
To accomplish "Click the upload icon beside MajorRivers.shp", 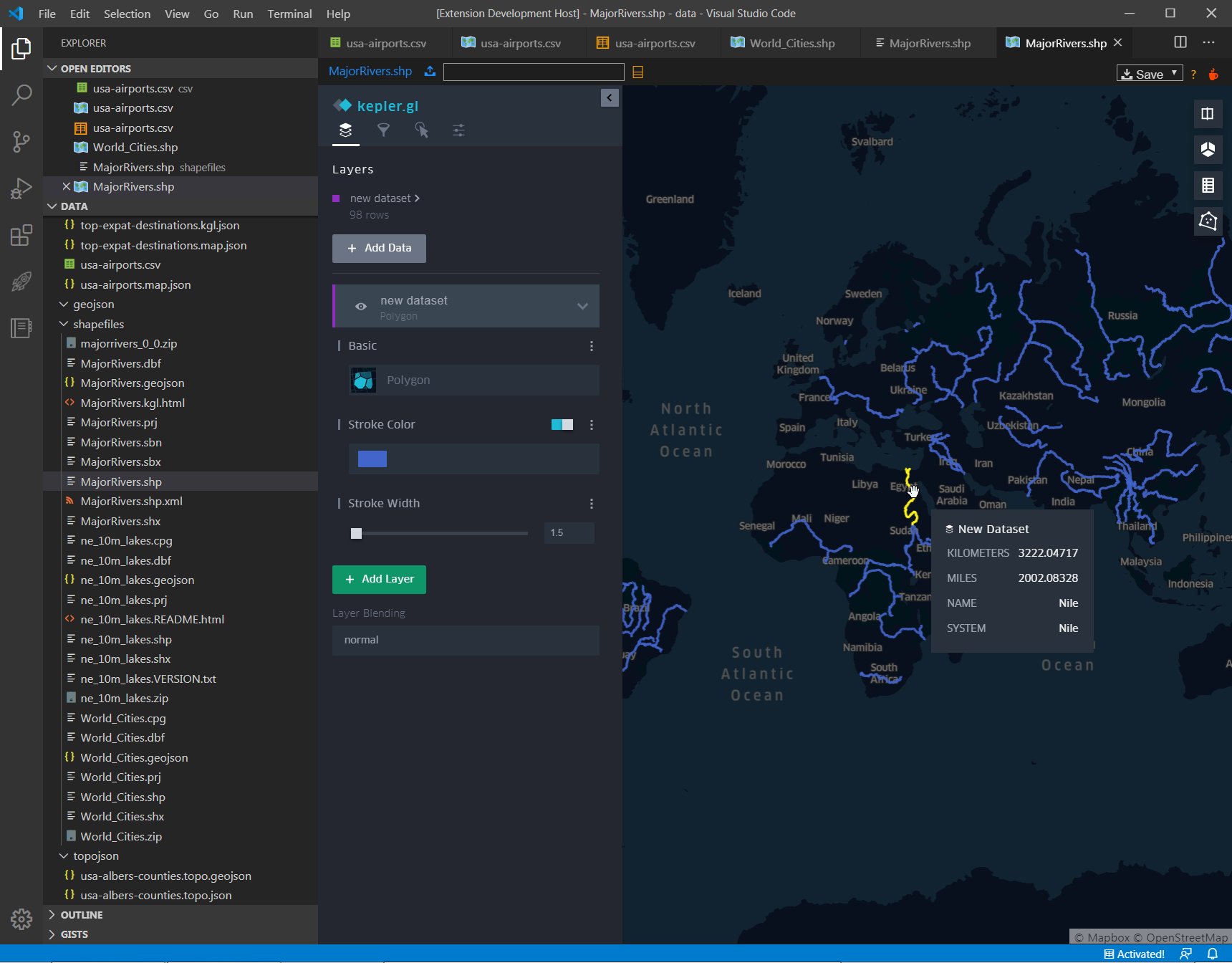I will click(430, 71).
